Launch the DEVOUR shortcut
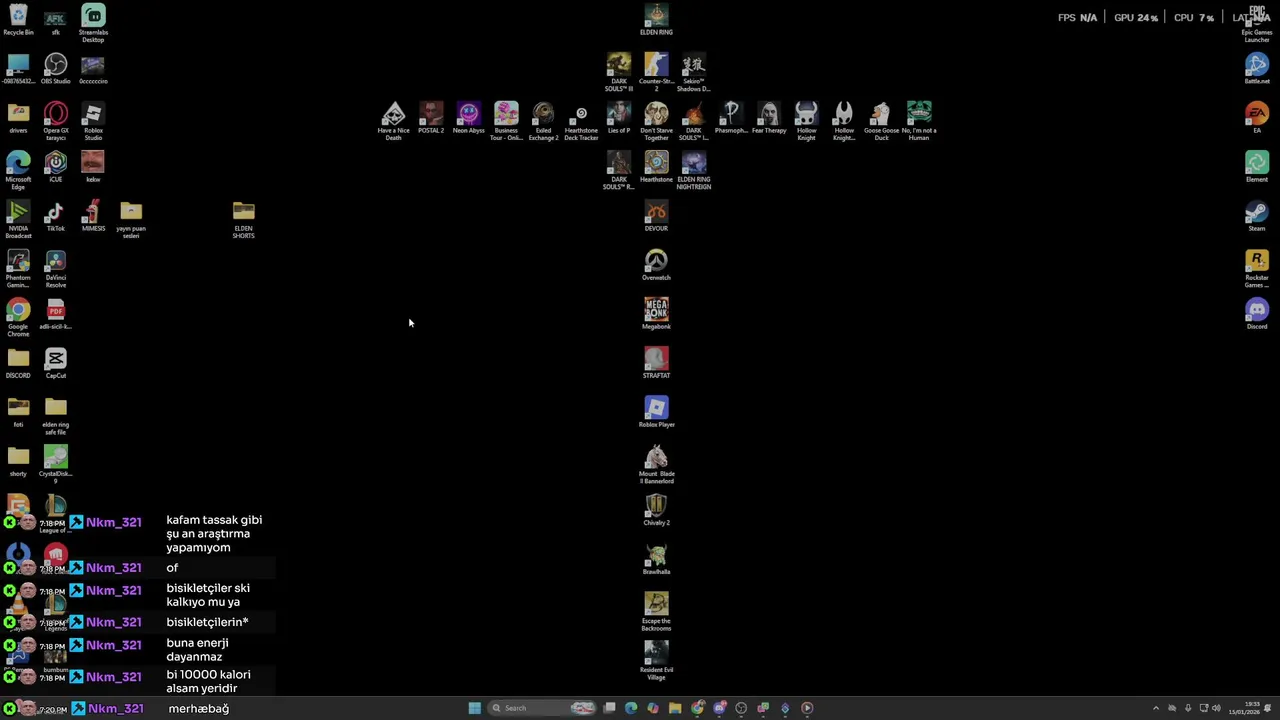Viewport: 1280px width, 720px height. point(656,216)
